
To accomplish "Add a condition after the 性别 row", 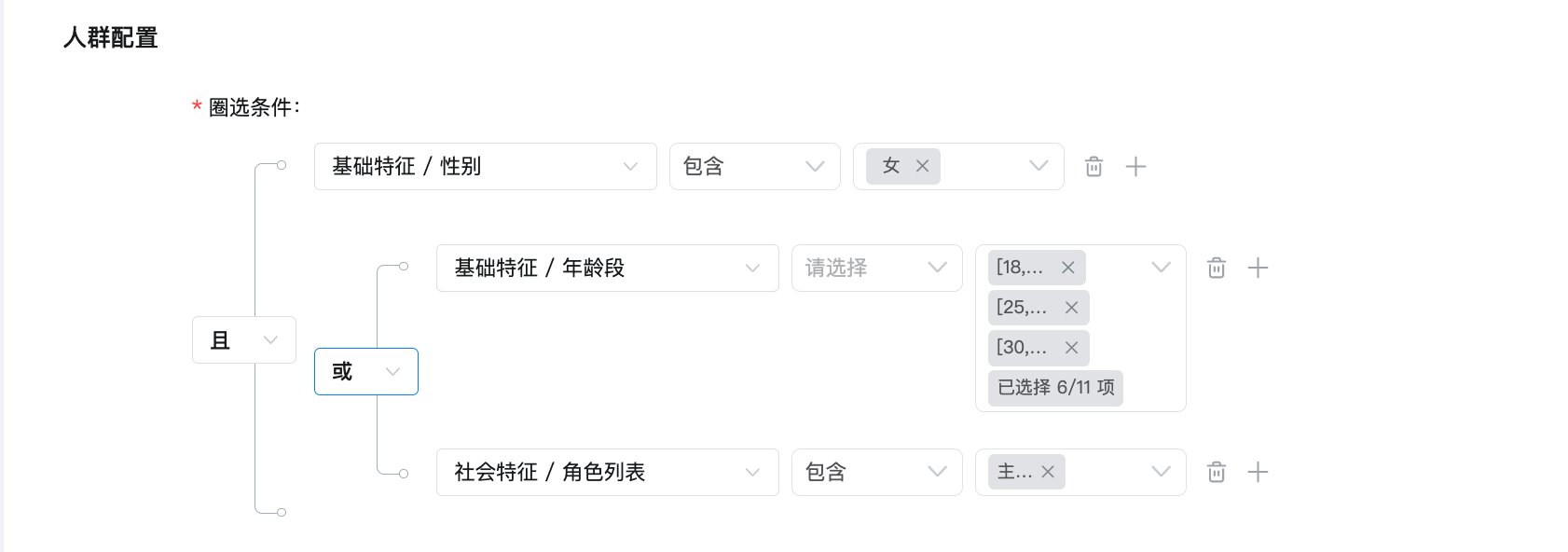I will click(1135, 167).
